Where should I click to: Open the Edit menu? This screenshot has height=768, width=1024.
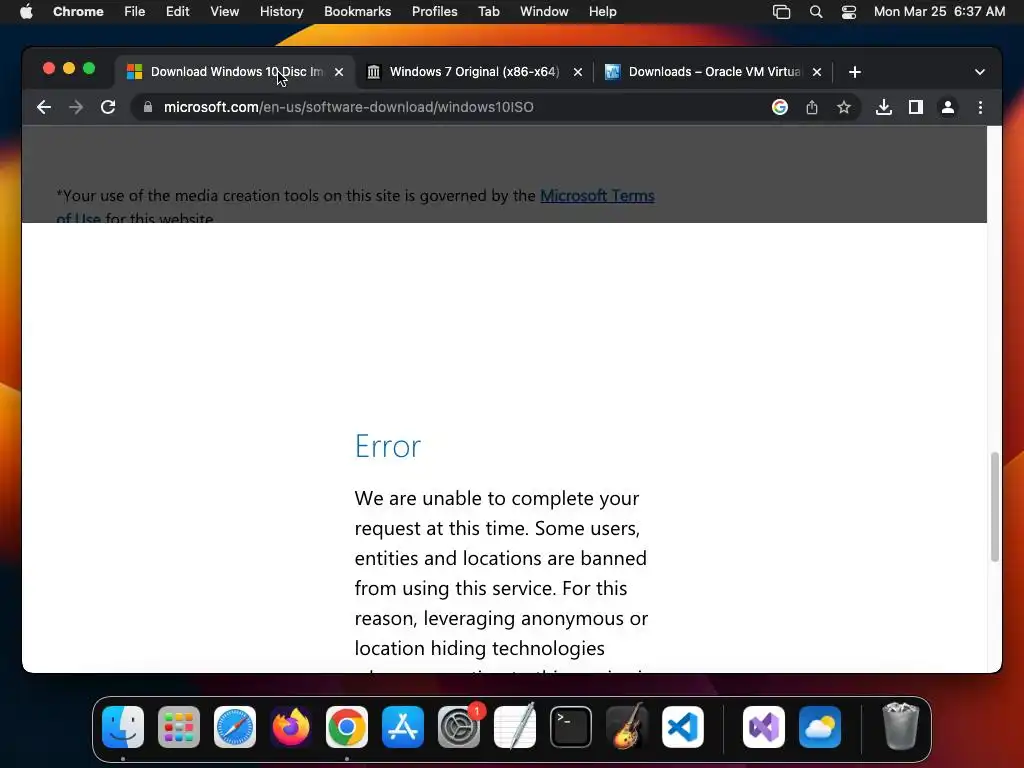click(177, 12)
